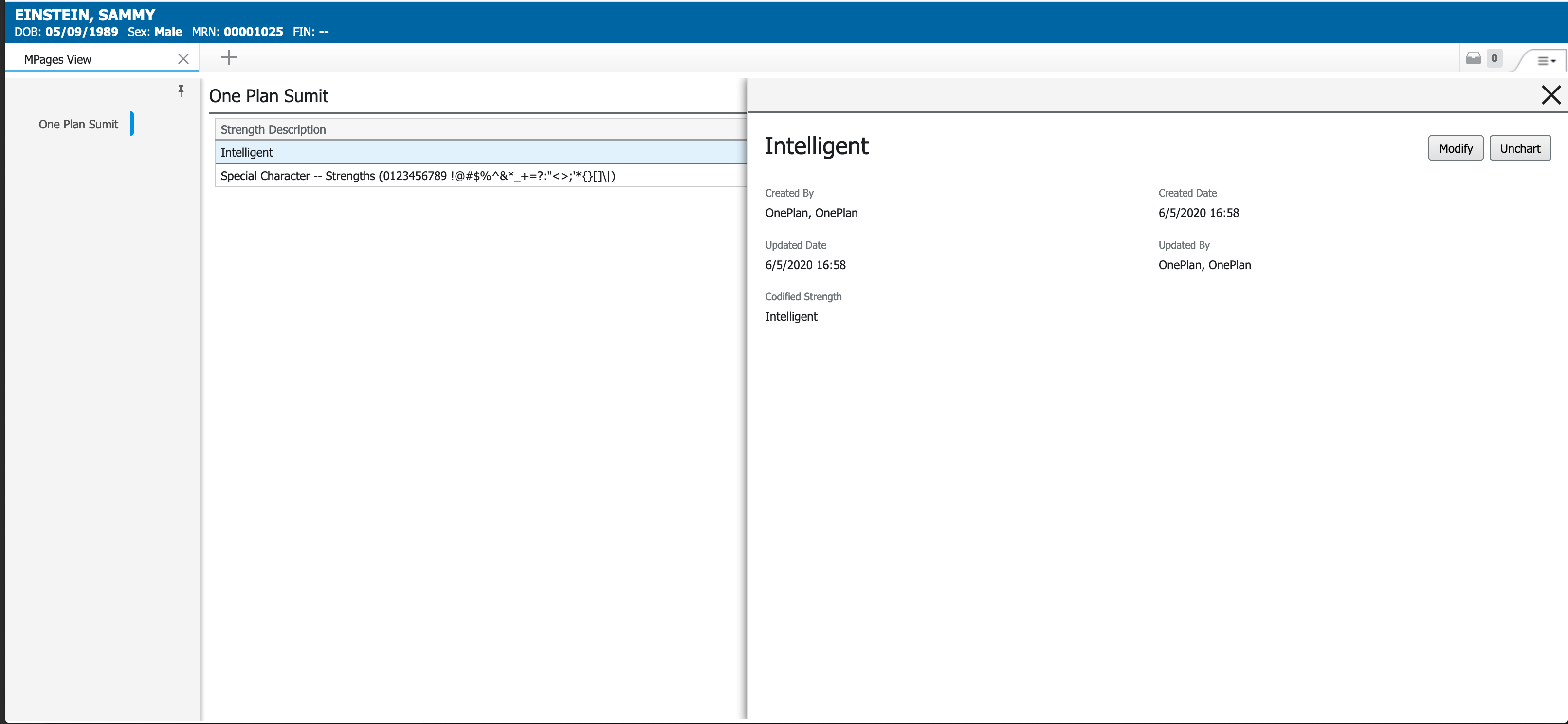1568x724 pixels.
Task: Open the Strength Description column header
Action: pyautogui.click(x=273, y=129)
